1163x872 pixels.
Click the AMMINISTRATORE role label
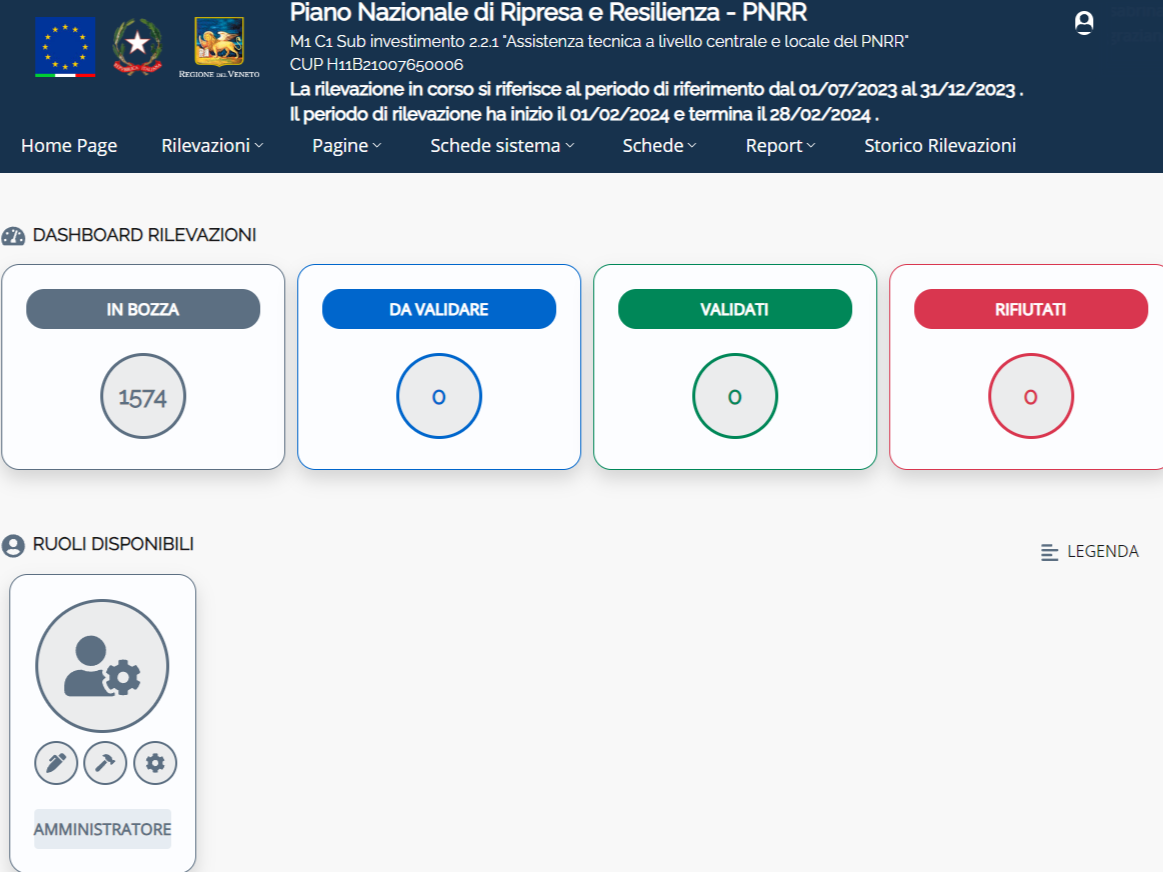(102, 829)
